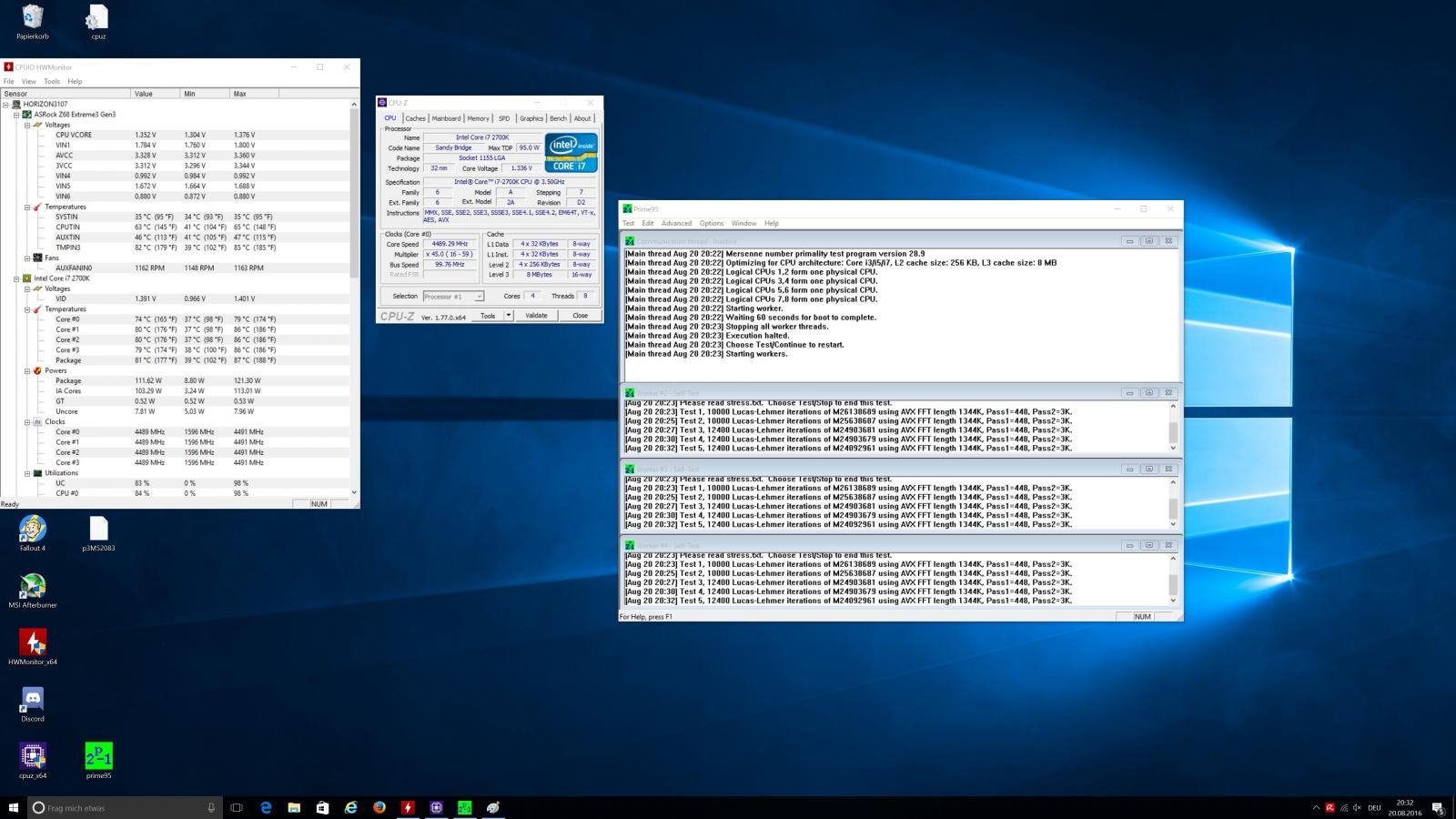Show hidden system tray icons
Screen dimensions: 1456x819
[1316, 807]
